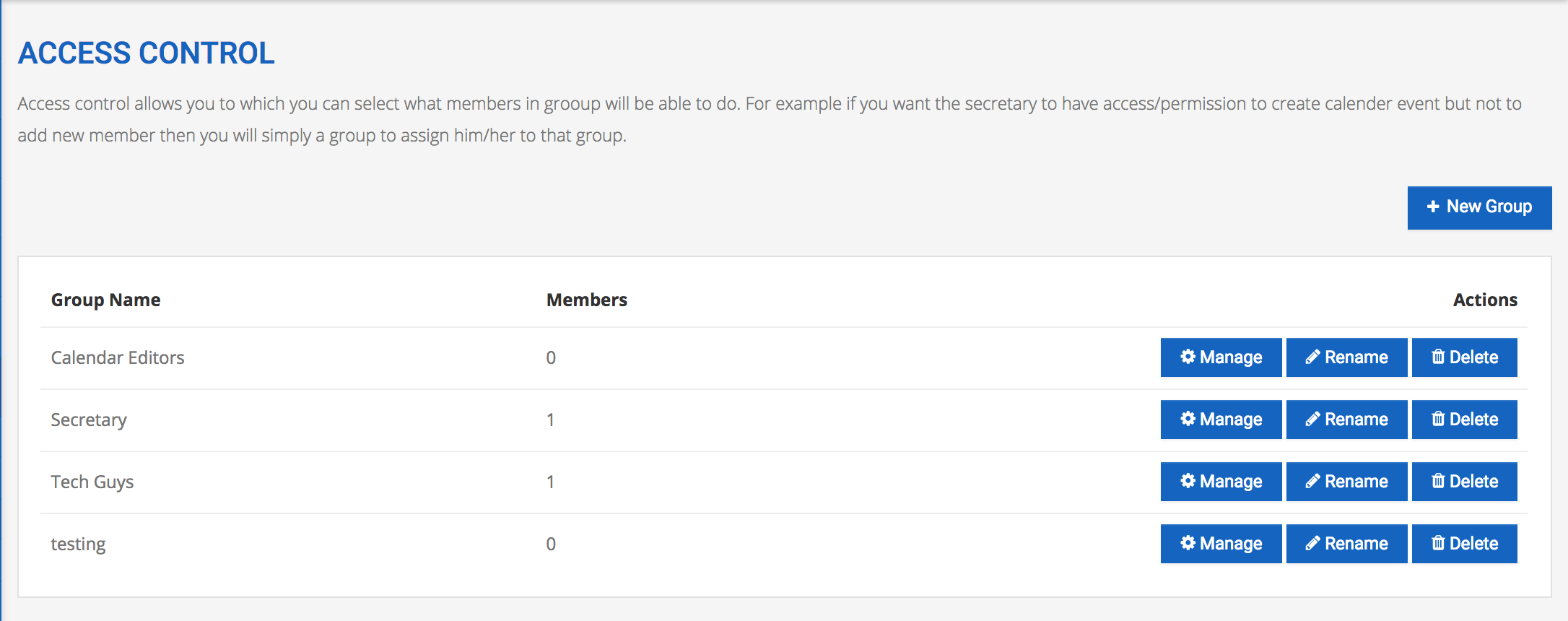This screenshot has width=1568, height=621.
Task: Select the Tech Guys group name
Action: (92, 482)
